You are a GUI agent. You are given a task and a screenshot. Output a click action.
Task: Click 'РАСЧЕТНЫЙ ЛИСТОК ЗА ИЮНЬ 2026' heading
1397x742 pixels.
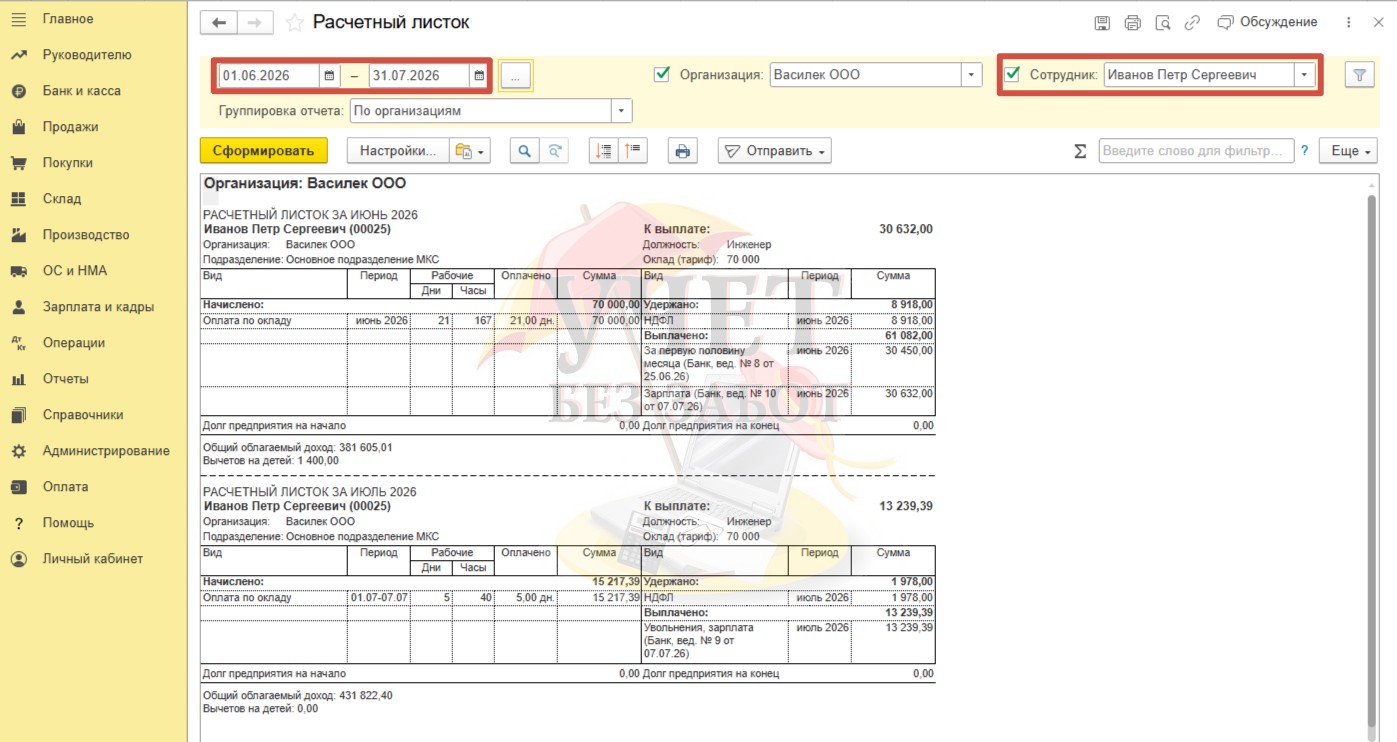coord(310,215)
